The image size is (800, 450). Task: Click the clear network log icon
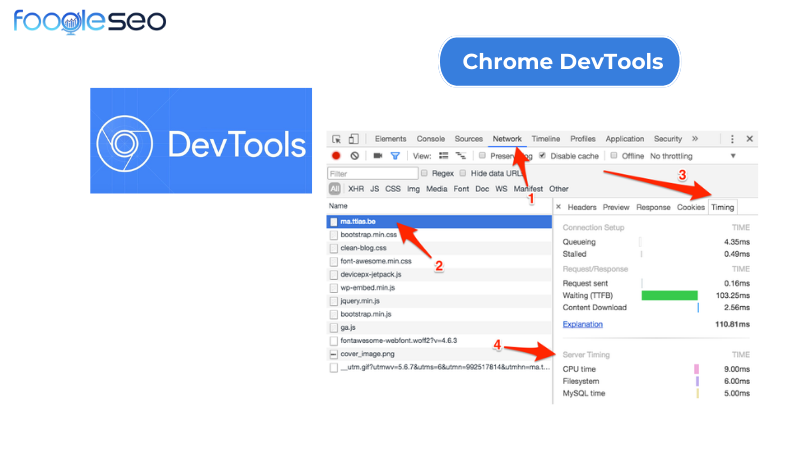tap(354, 156)
